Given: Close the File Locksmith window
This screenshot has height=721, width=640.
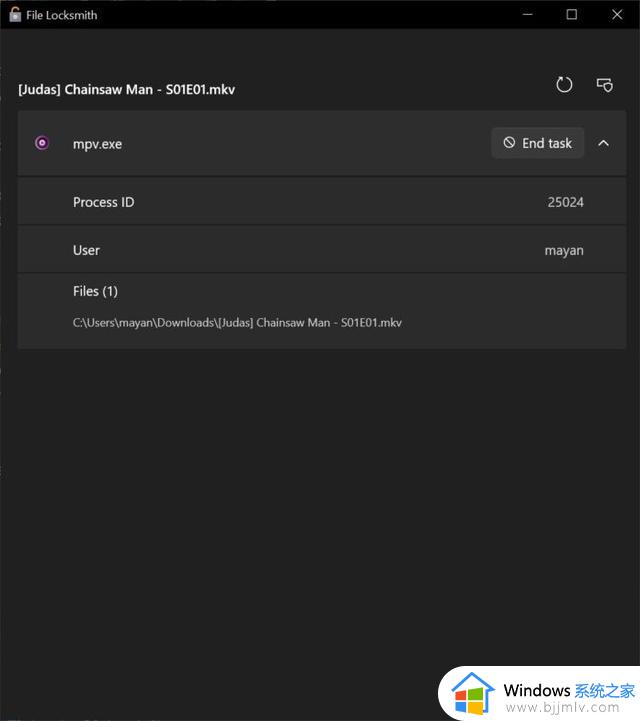Looking at the screenshot, I should pyautogui.click(x=617, y=14).
